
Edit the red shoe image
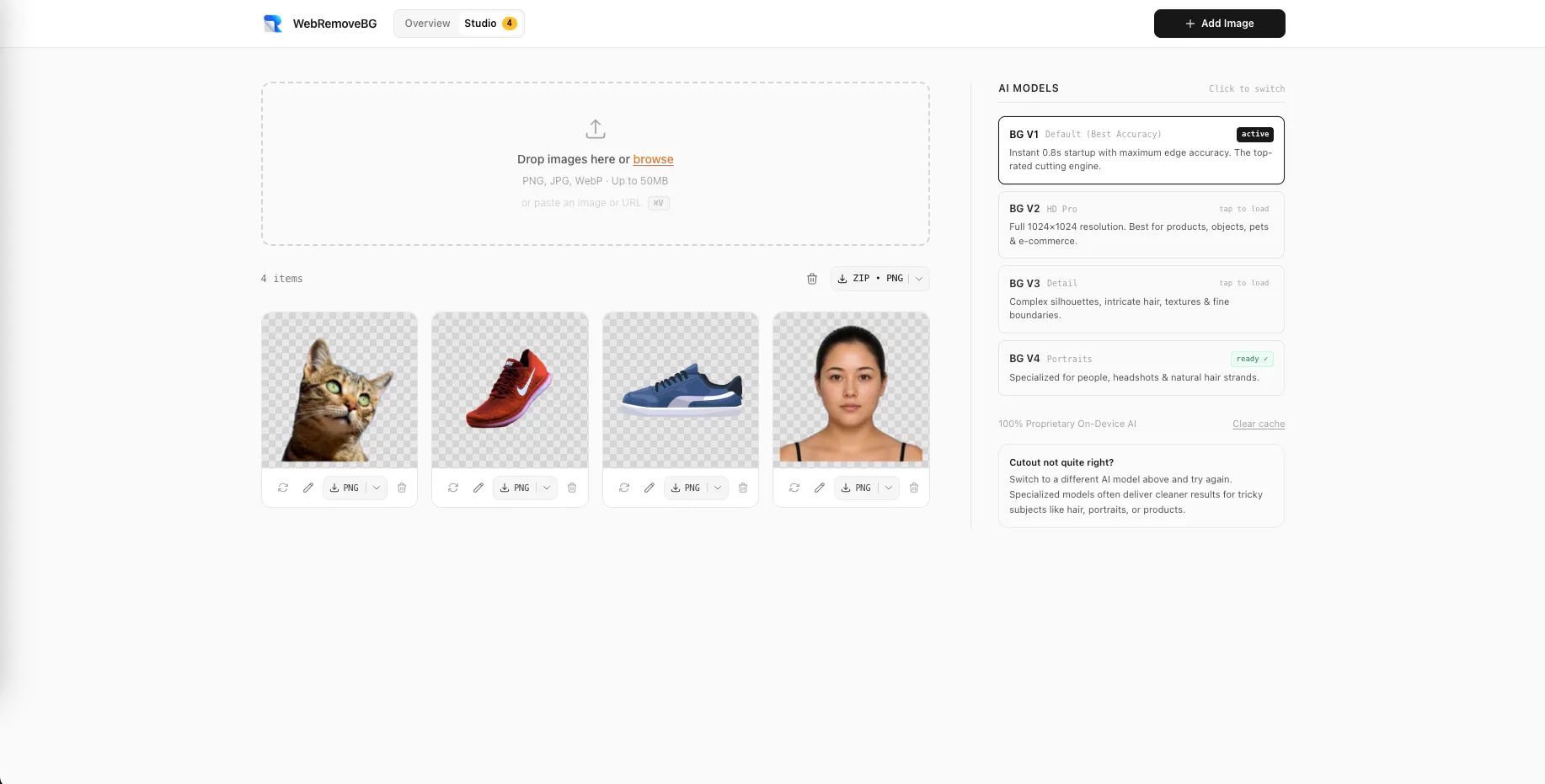[x=478, y=488]
